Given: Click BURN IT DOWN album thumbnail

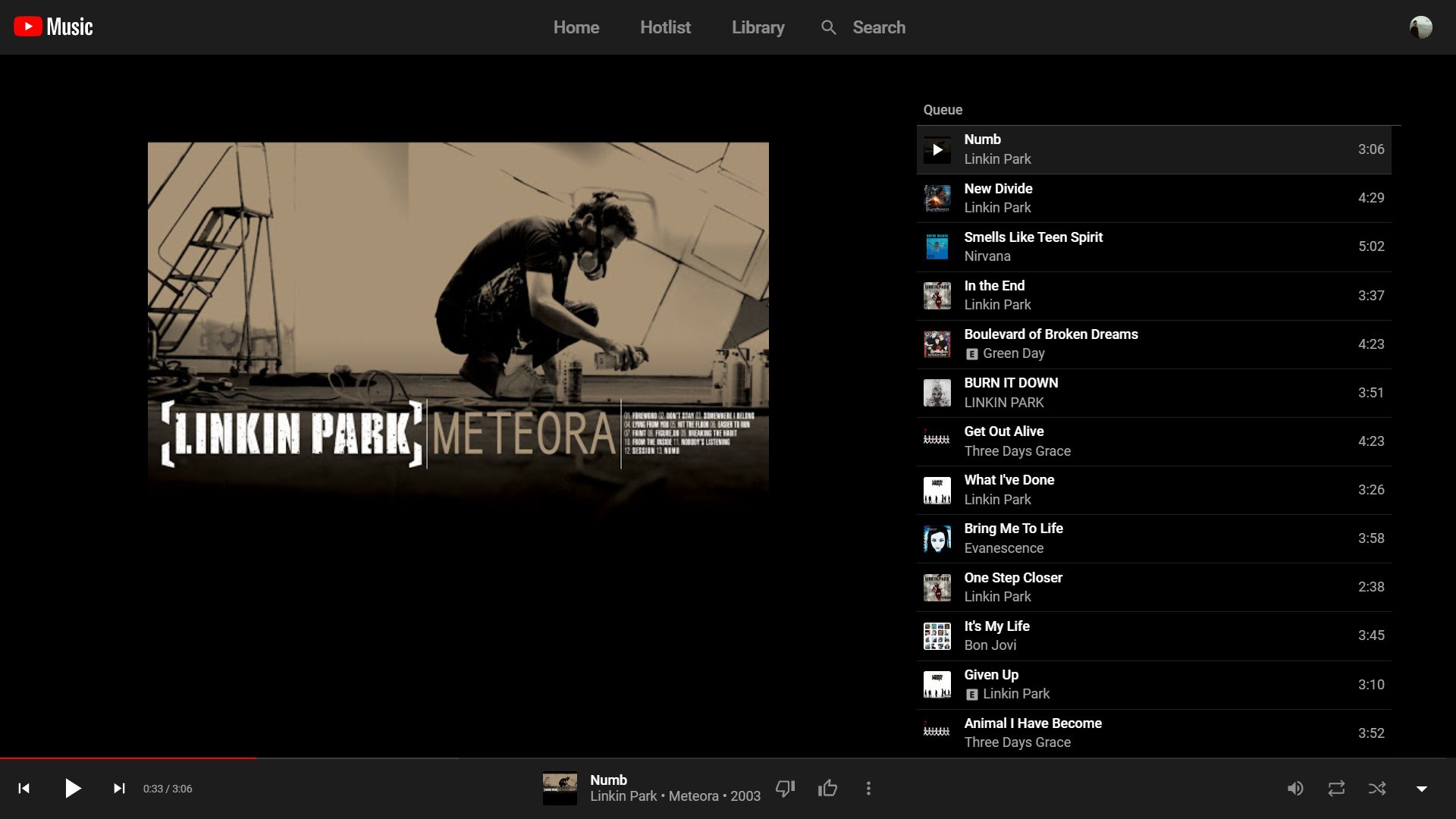Looking at the screenshot, I should click(x=937, y=393).
